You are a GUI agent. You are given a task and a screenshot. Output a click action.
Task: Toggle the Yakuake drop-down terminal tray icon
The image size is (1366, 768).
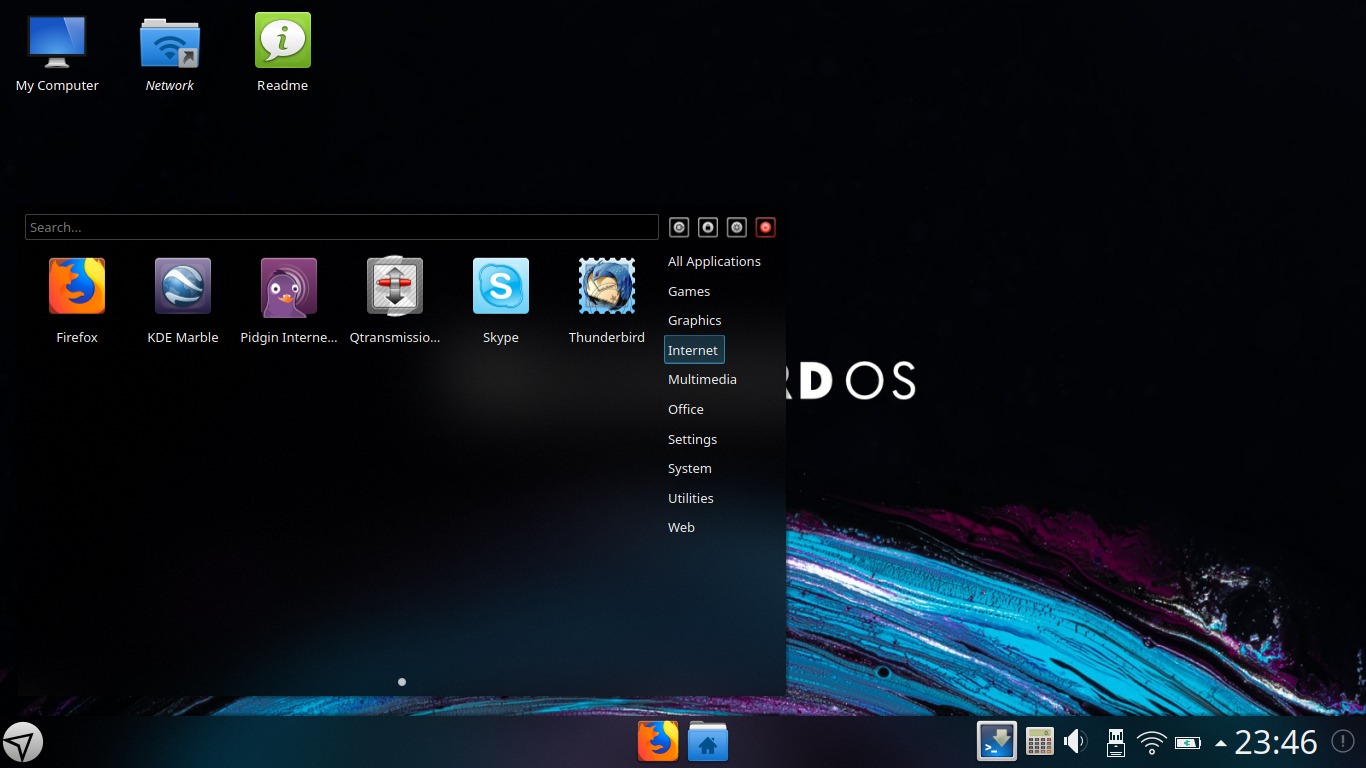pos(997,742)
